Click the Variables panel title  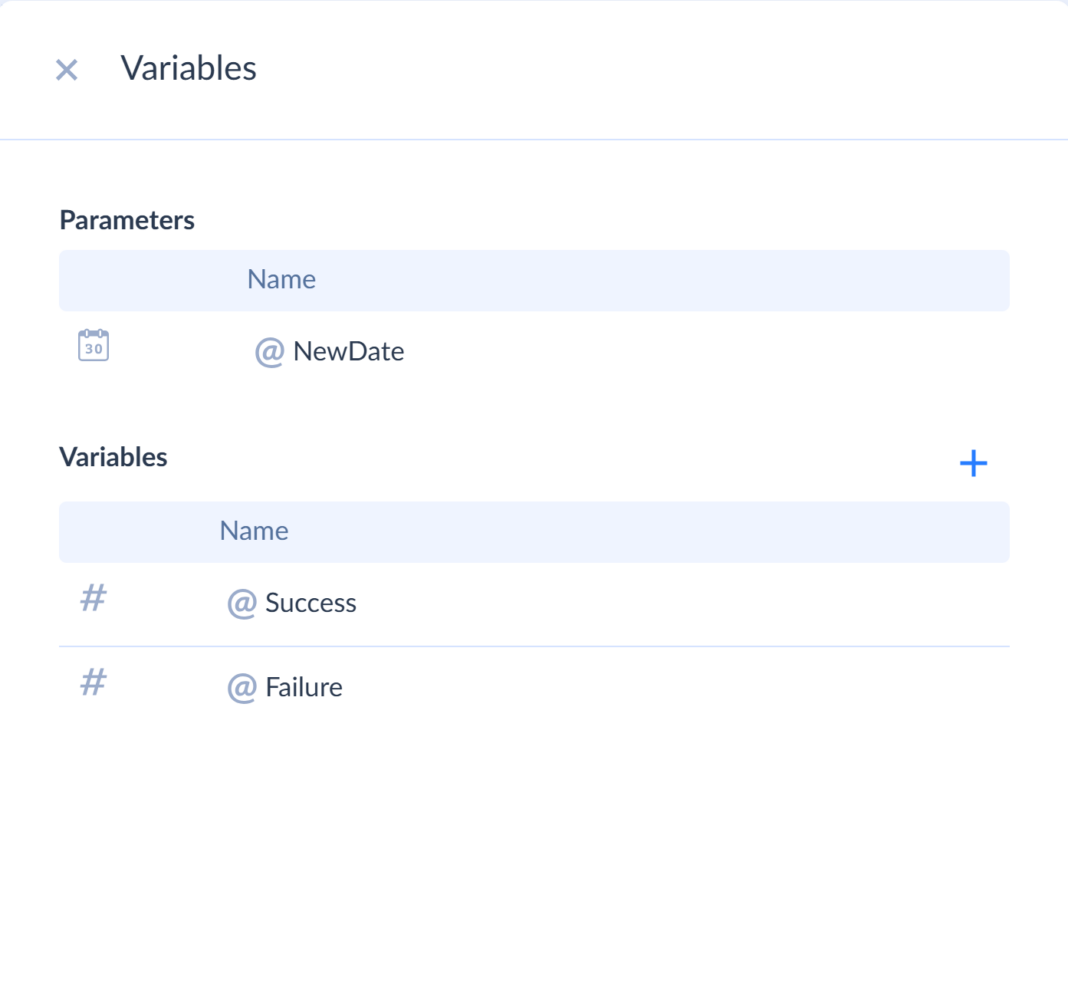coord(188,68)
